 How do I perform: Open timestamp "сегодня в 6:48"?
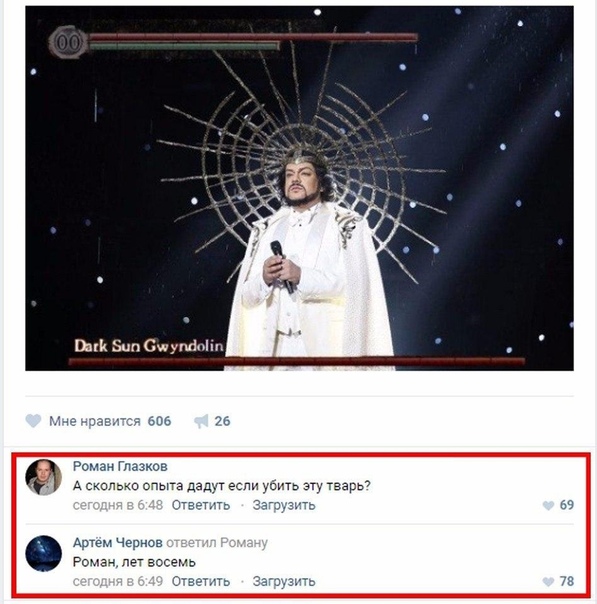tap(118, 505)
